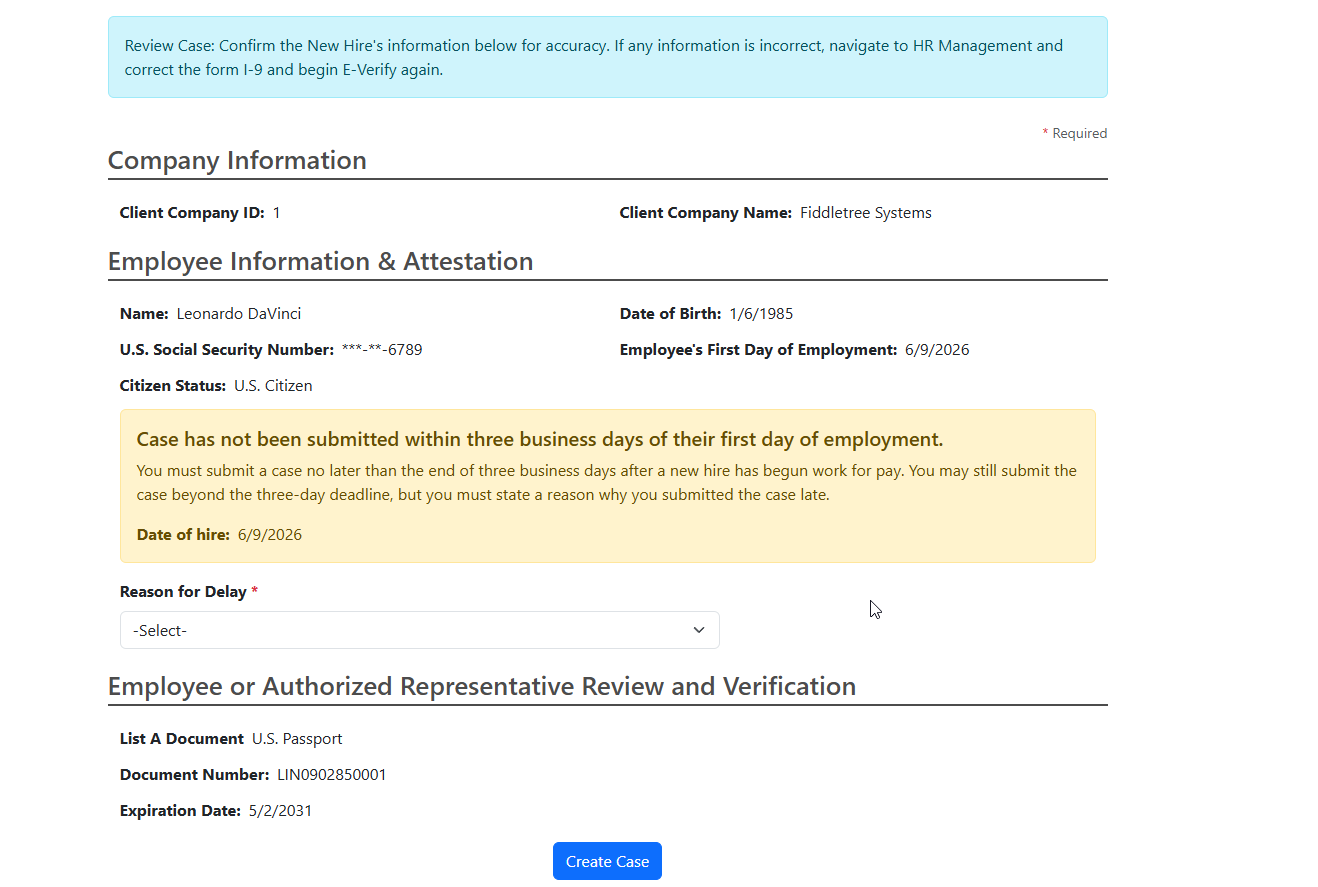Viewport: 1318px width, 887px height.
Task: Click the Fiddletree Systems company name
Action: pyautogui.click(x=866, y=213)
